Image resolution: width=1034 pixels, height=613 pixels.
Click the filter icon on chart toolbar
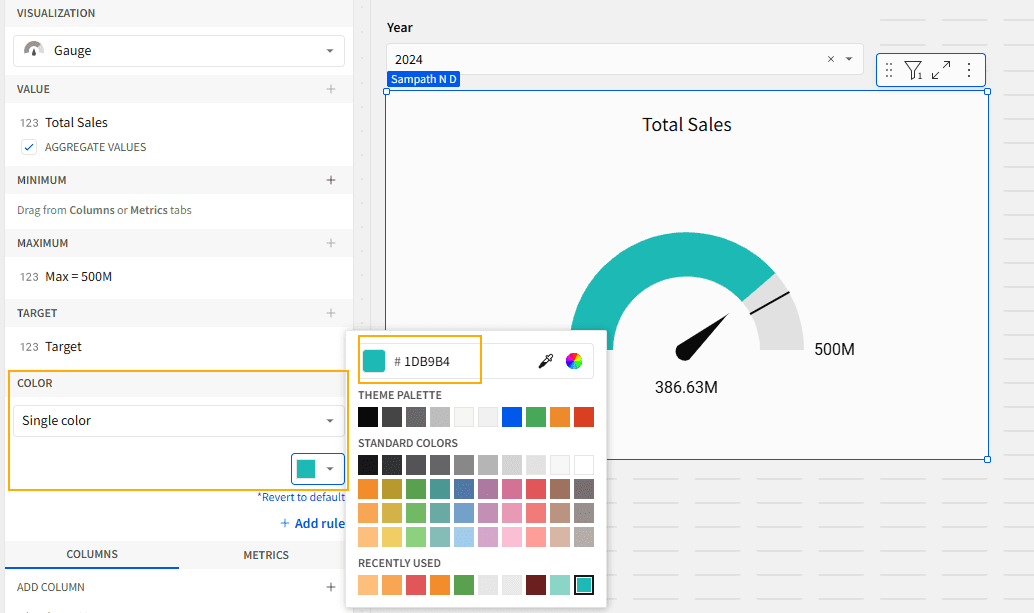913,70
